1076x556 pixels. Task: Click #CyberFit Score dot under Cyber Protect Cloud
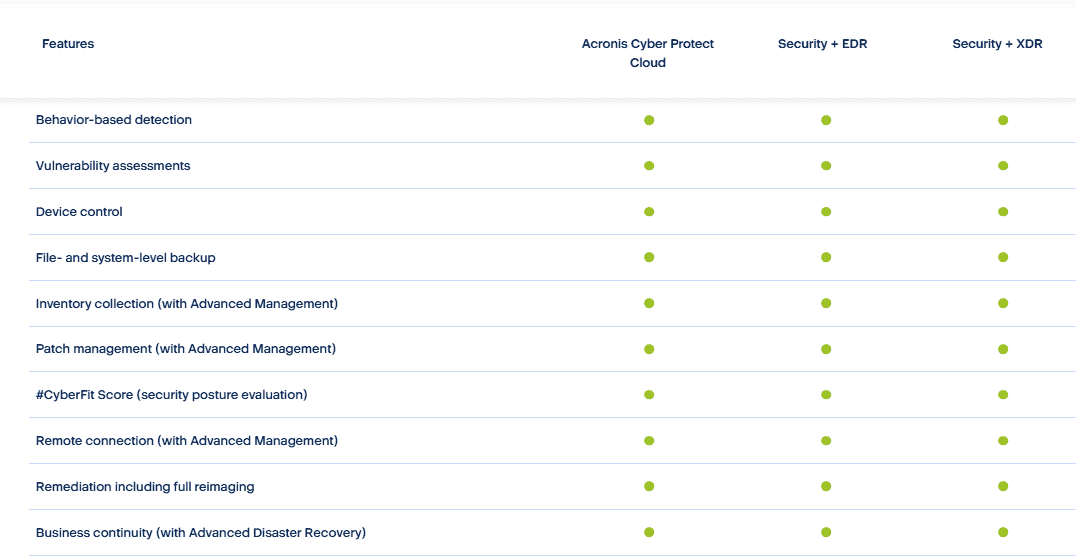coord(649,395)
